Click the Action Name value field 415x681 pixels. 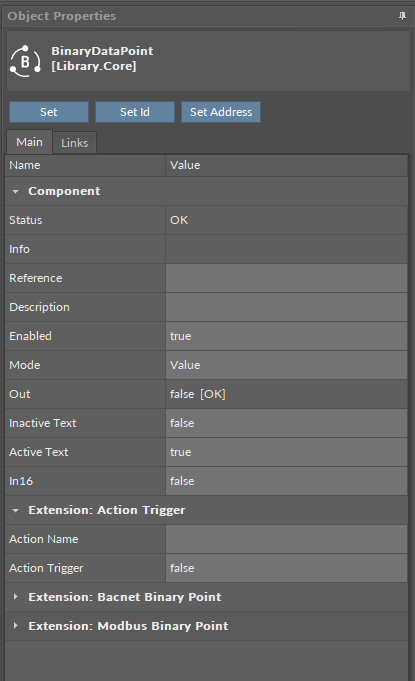pyautogui.click(x=286, y=539)
